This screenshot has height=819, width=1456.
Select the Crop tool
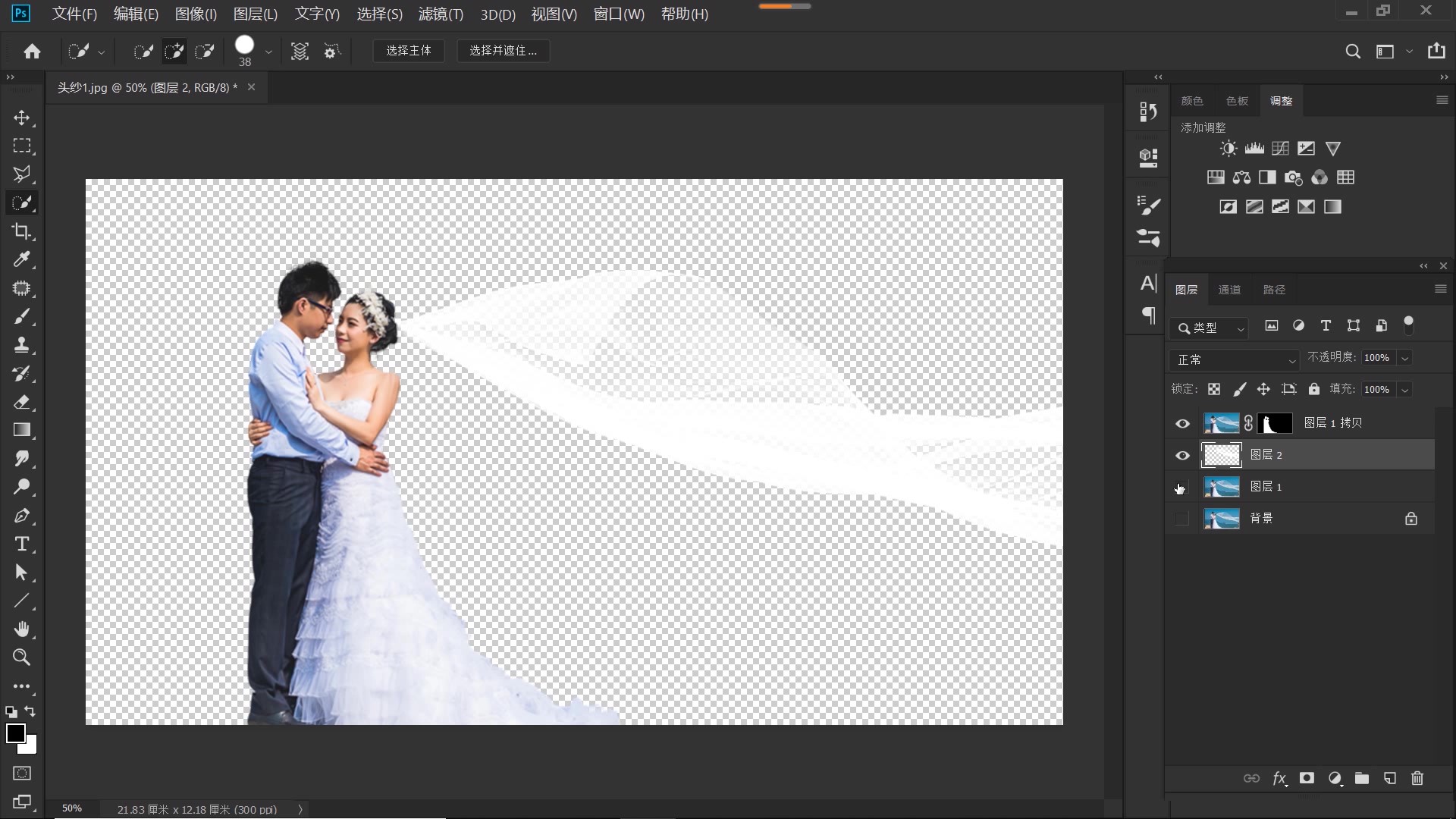21,231
